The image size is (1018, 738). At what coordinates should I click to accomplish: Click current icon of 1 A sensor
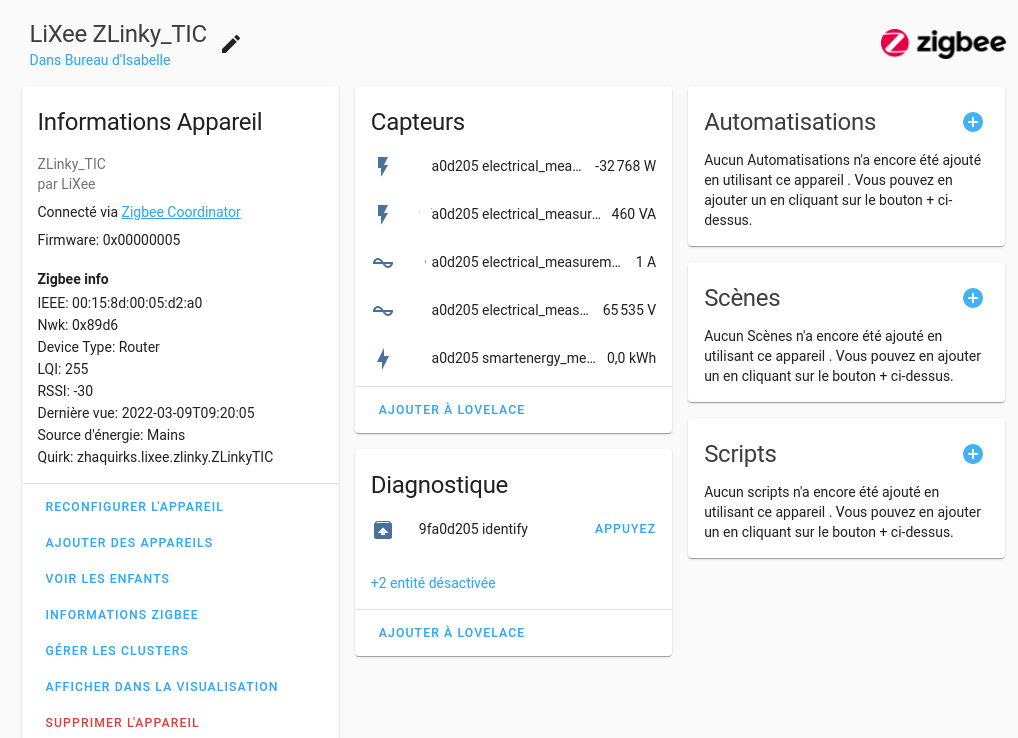click(383, 262)
